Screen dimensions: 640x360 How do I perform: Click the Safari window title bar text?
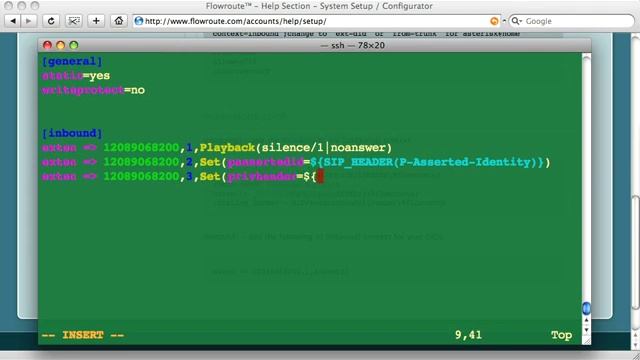tap(319, 6)
